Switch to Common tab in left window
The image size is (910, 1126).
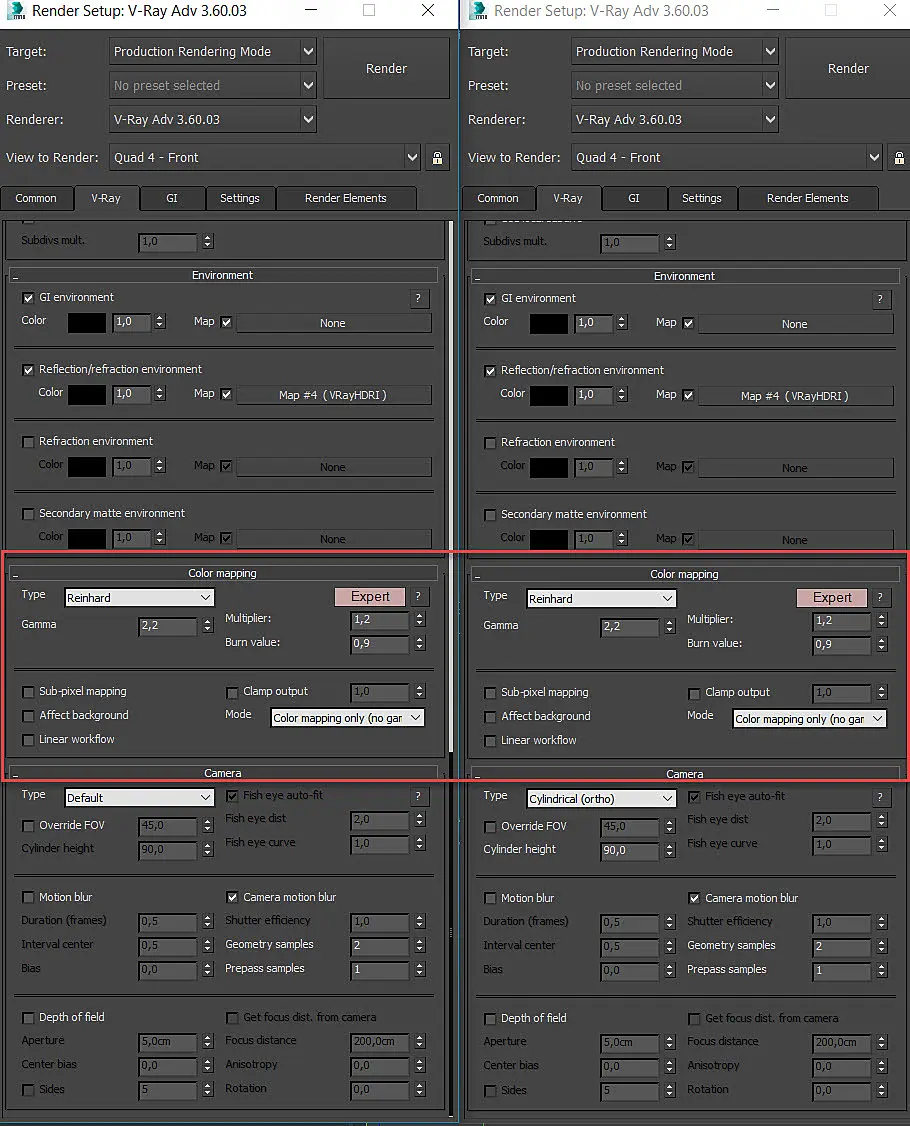(36, 198)
